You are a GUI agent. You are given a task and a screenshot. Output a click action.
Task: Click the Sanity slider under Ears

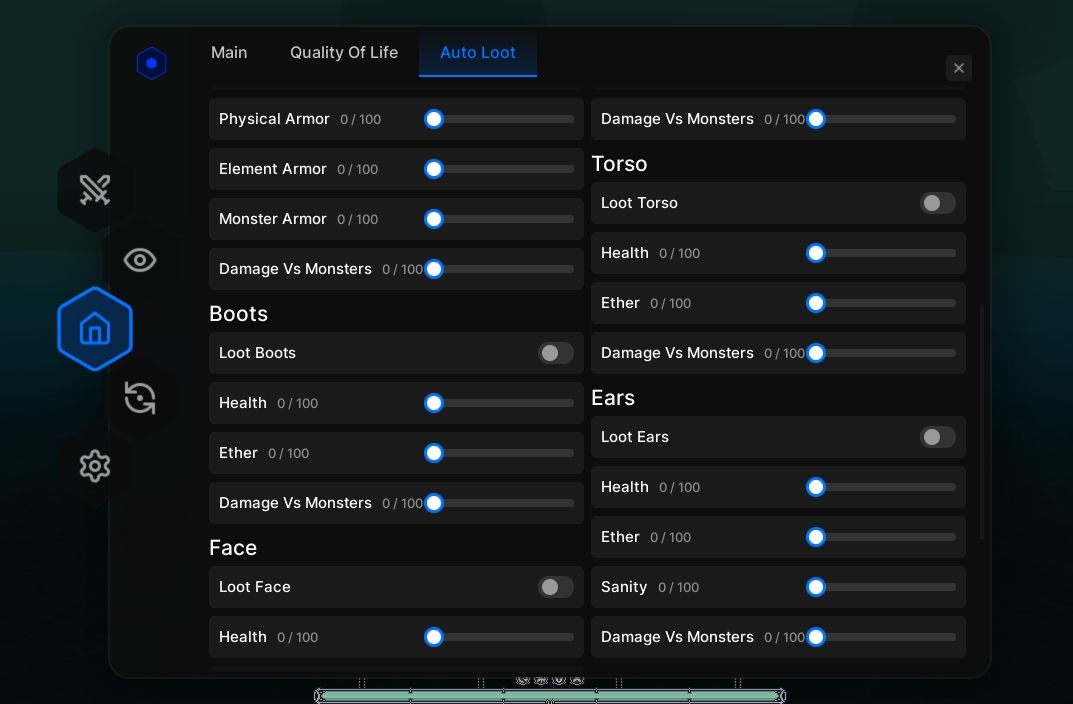[x=816, y=587]
